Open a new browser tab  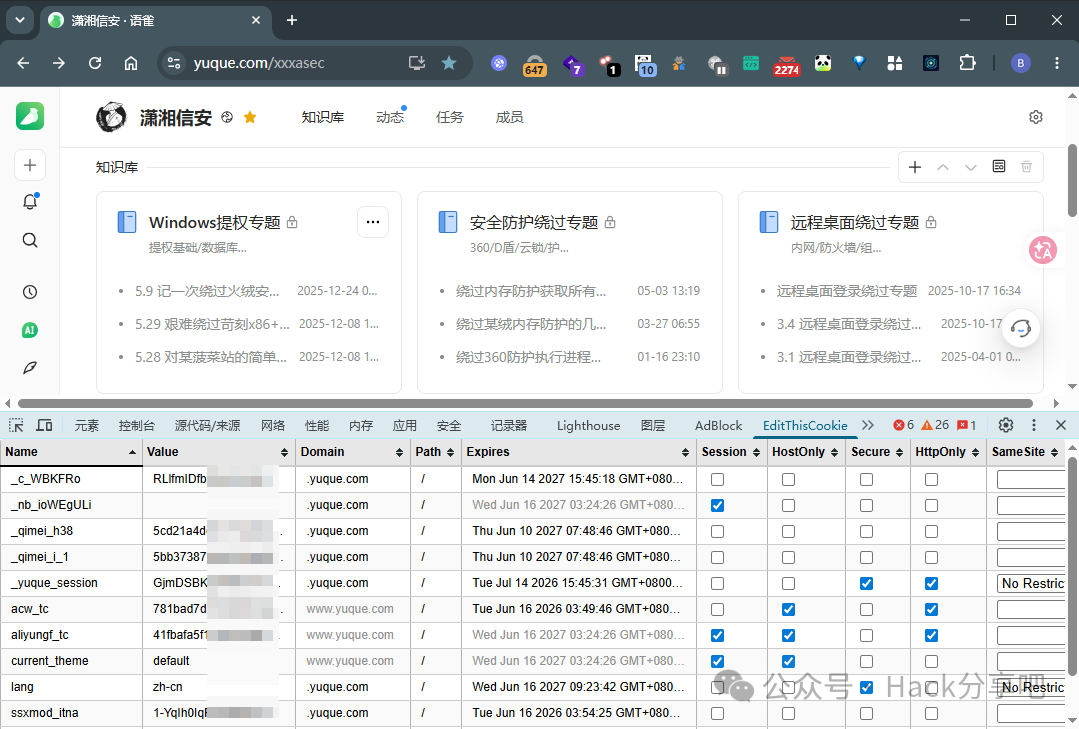(x=292, y=20)
